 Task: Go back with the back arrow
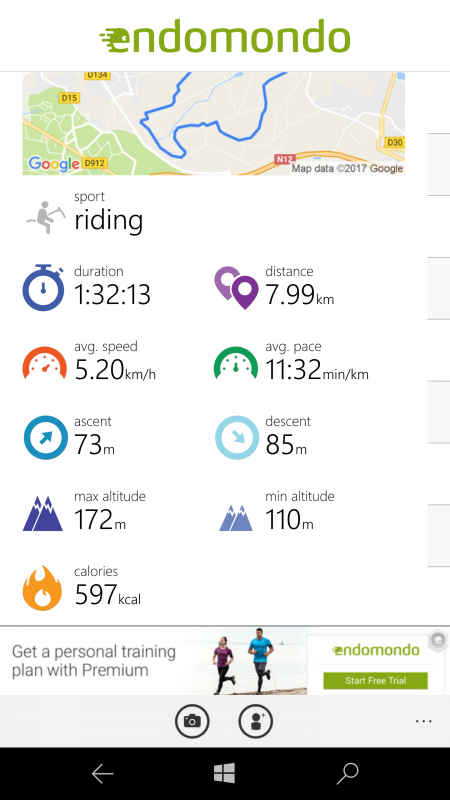pos(102,774)
